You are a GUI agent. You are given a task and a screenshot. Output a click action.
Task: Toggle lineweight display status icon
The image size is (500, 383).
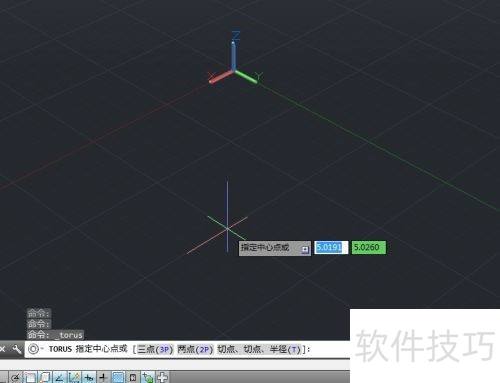[103, 377]
